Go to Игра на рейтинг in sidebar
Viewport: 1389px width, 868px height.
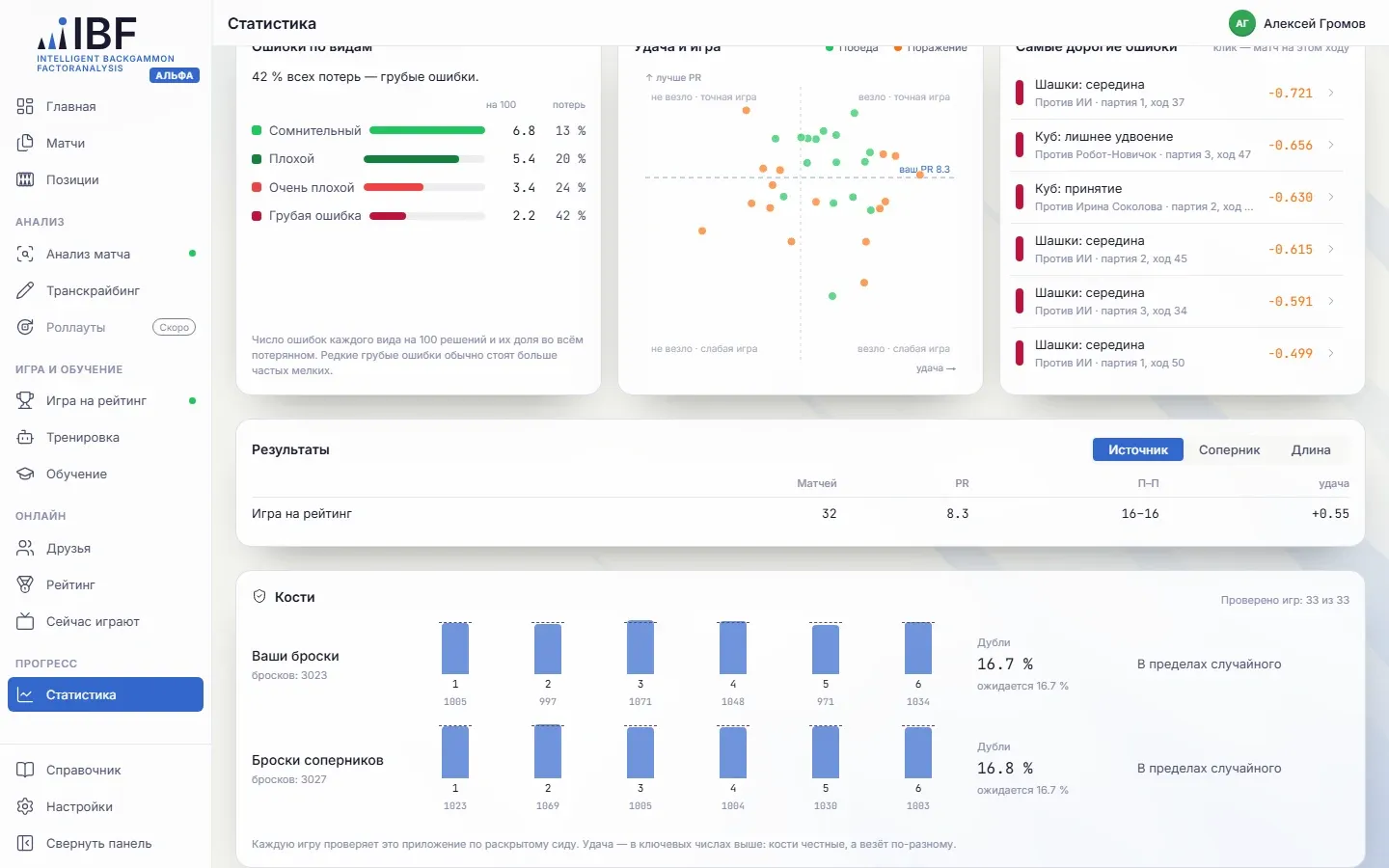coord(105,400)
